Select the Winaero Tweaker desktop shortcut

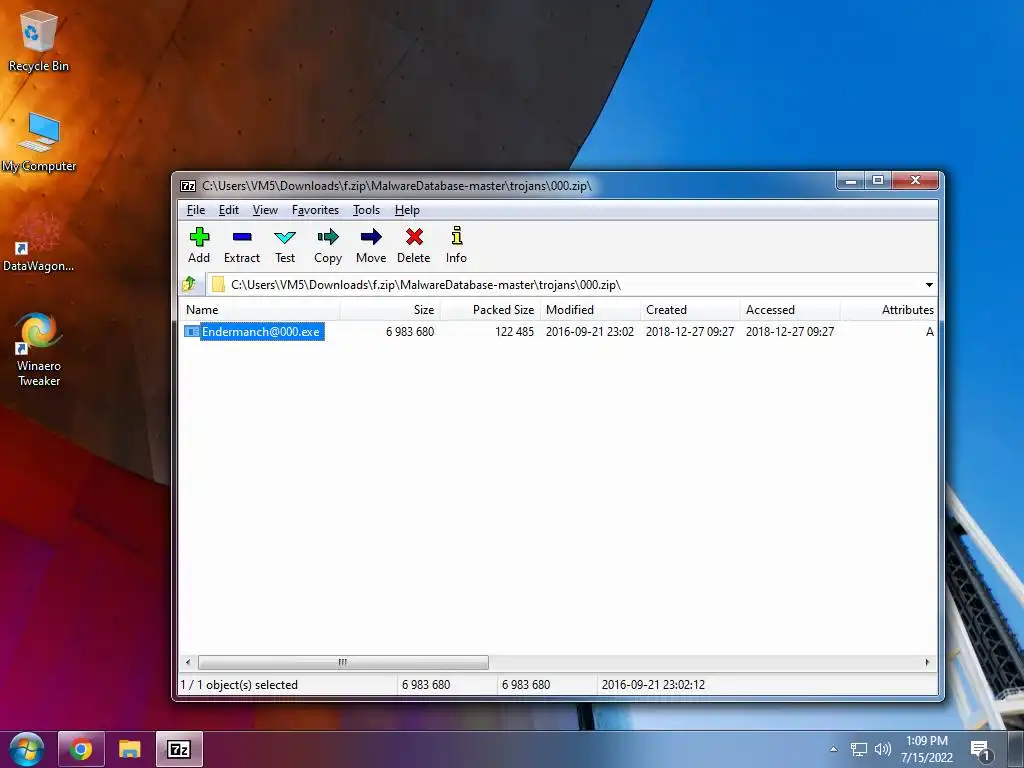click(39, 349)
